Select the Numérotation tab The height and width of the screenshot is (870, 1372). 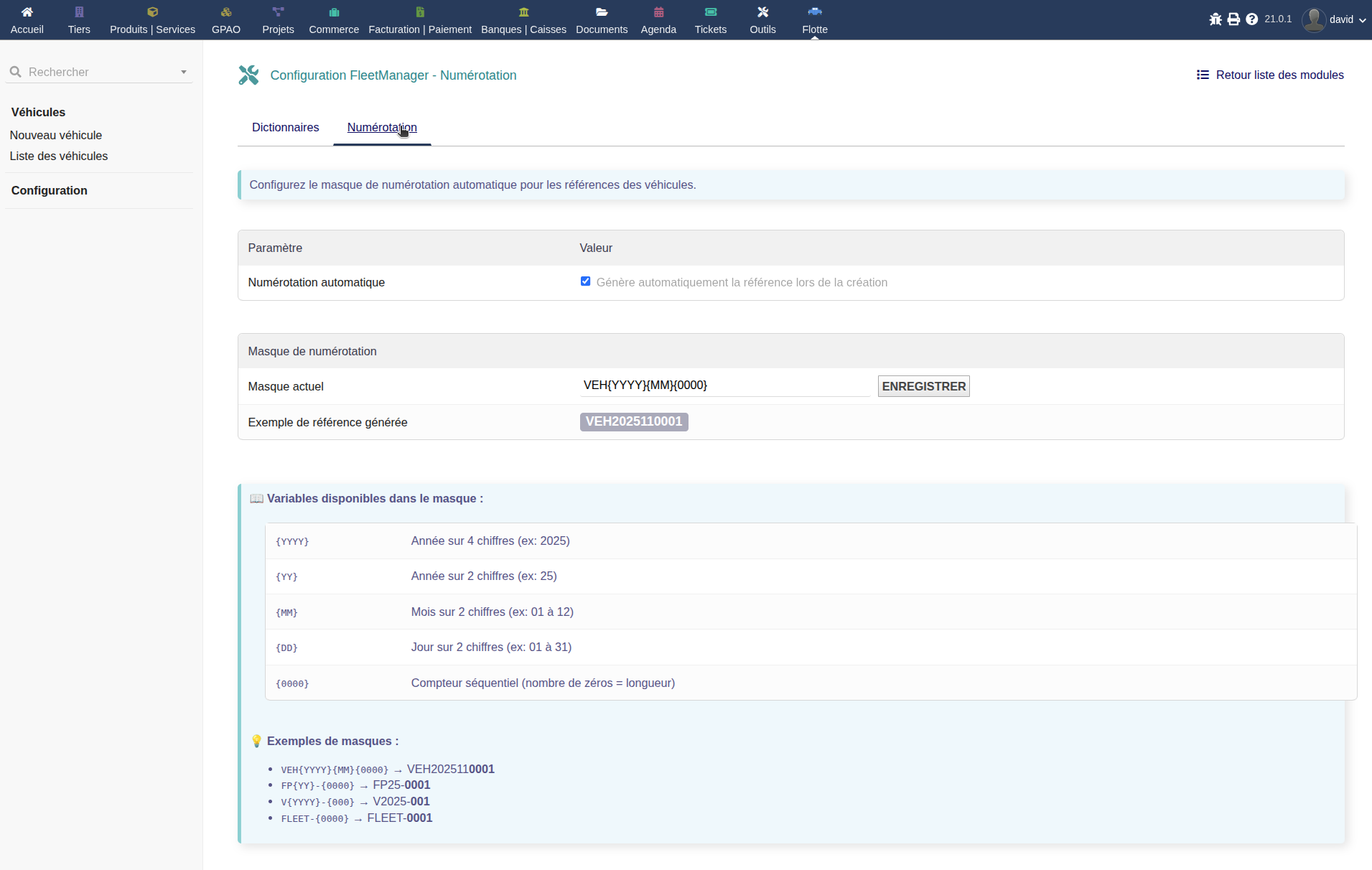[381, 127]
